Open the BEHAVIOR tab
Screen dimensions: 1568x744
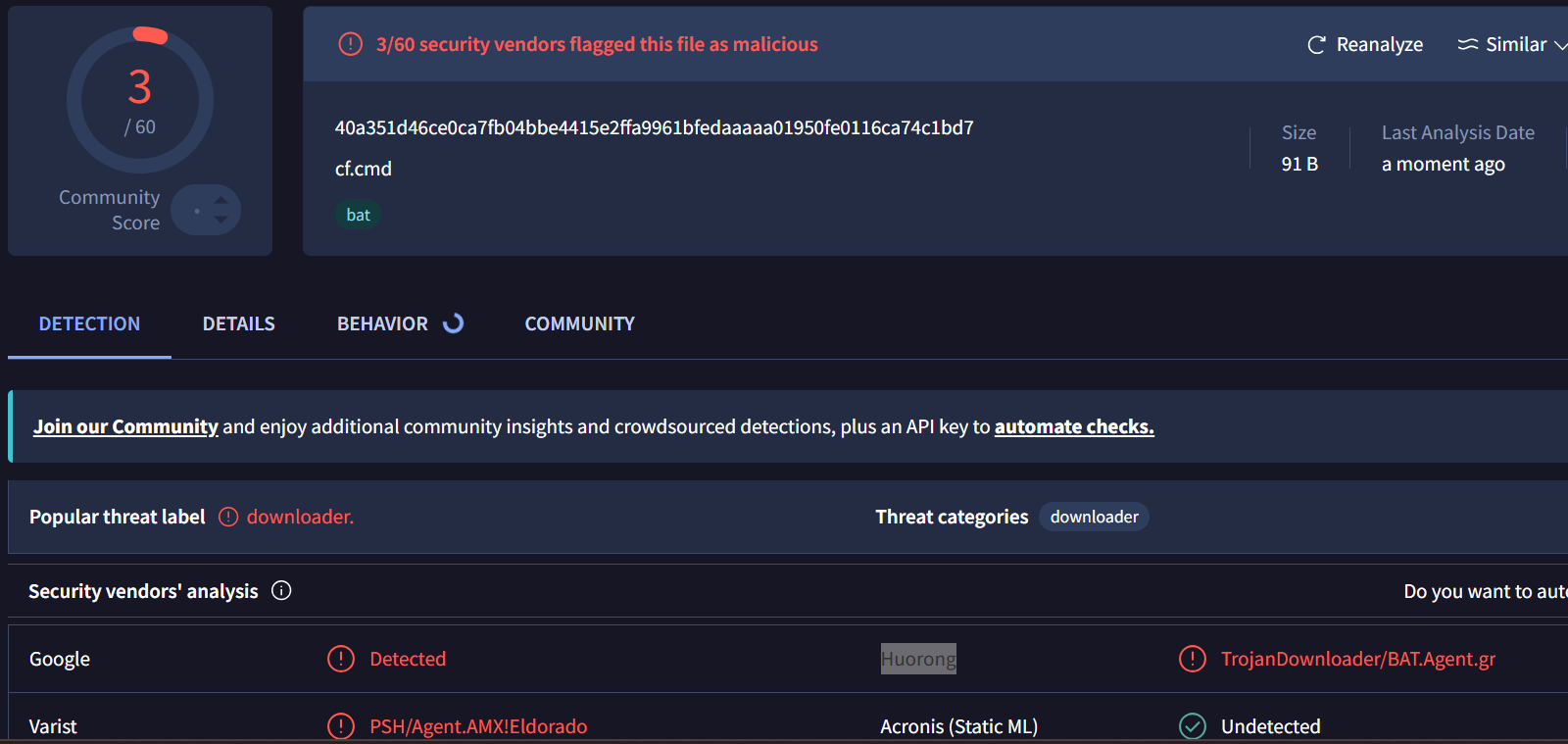tap(382, 323)
